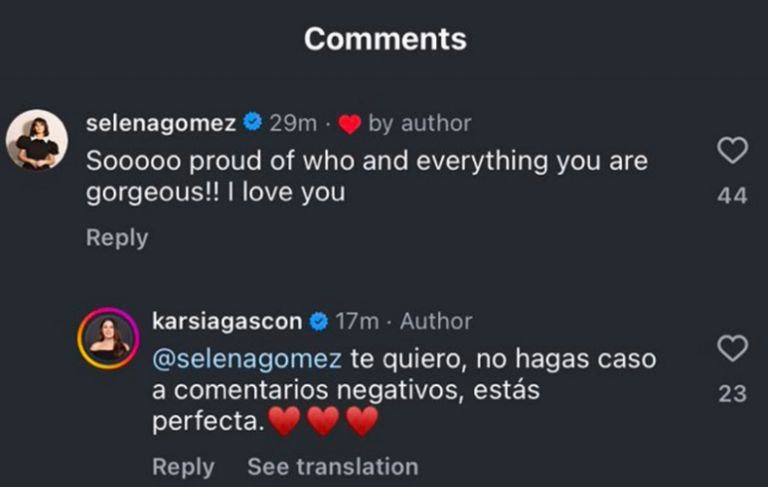Click the 29m timestamp on selenagomez's comment
The height and width of the screenshot is (487, 768).
click(x=293, y=123)
